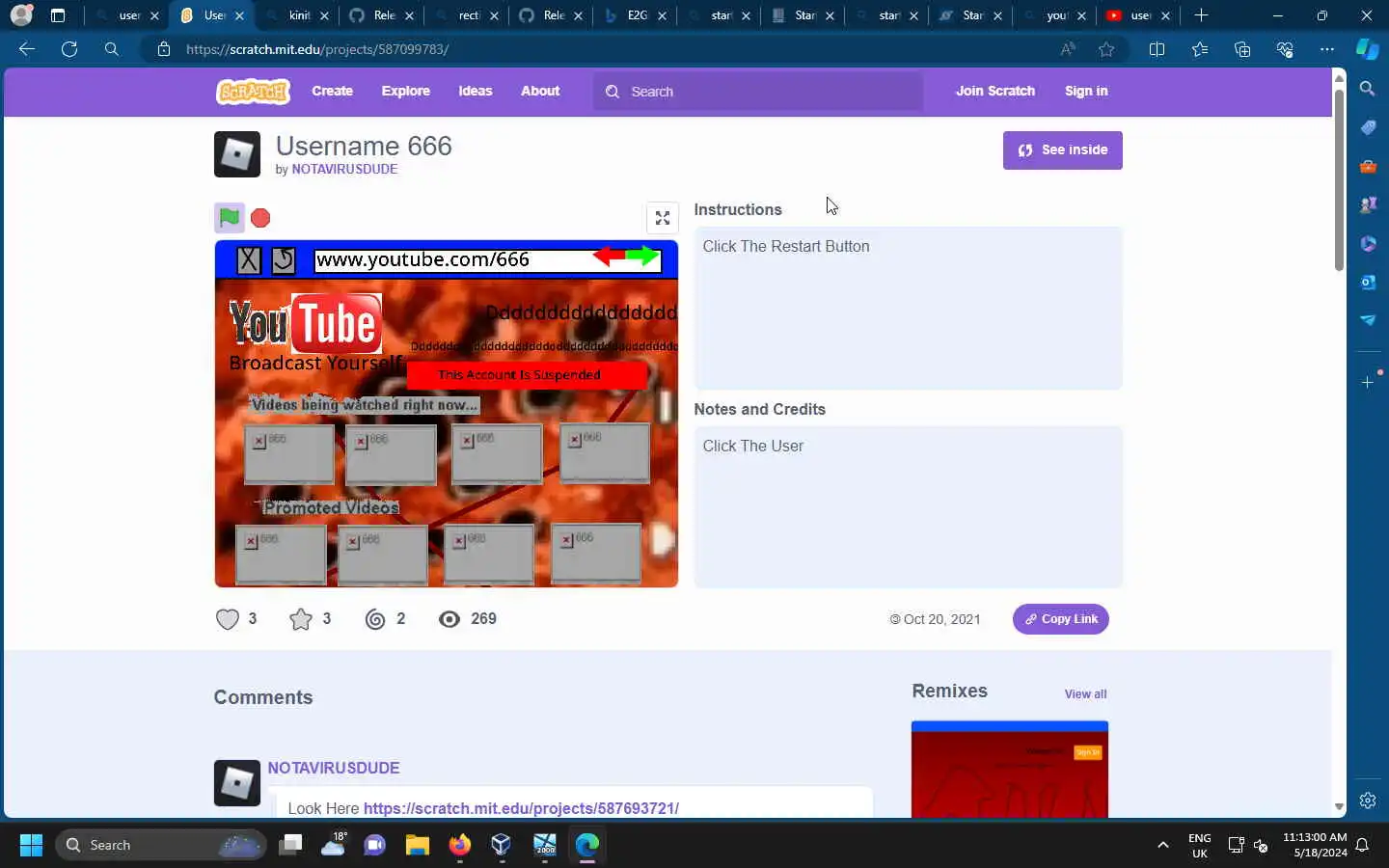
Task: Open sidebar settings gear
Action: click(1368, 800)
